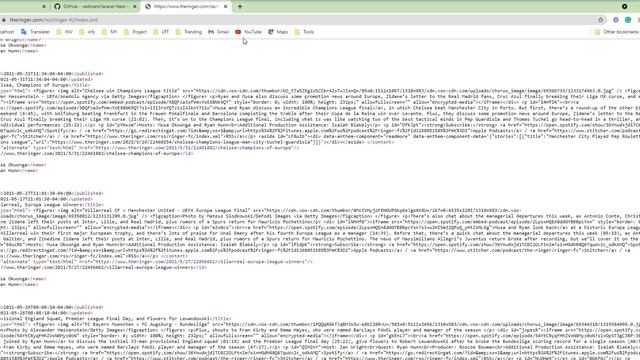The width and height of the screenshot is (640, 360).
Task: Expand the Other bookmarks folder
Action: pos(617,32)
